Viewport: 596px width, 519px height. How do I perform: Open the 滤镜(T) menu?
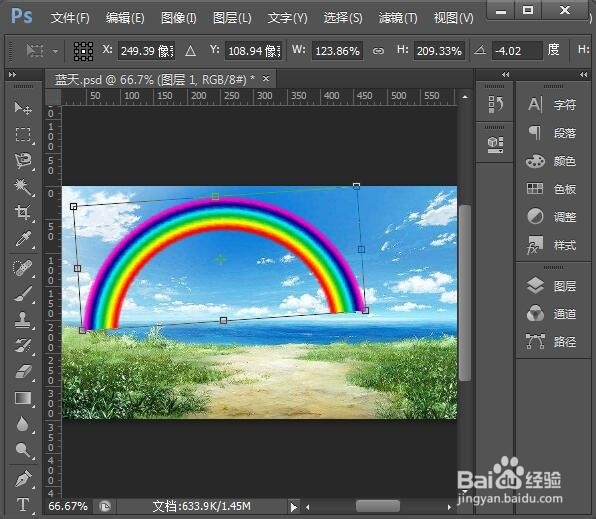(398, 17)
